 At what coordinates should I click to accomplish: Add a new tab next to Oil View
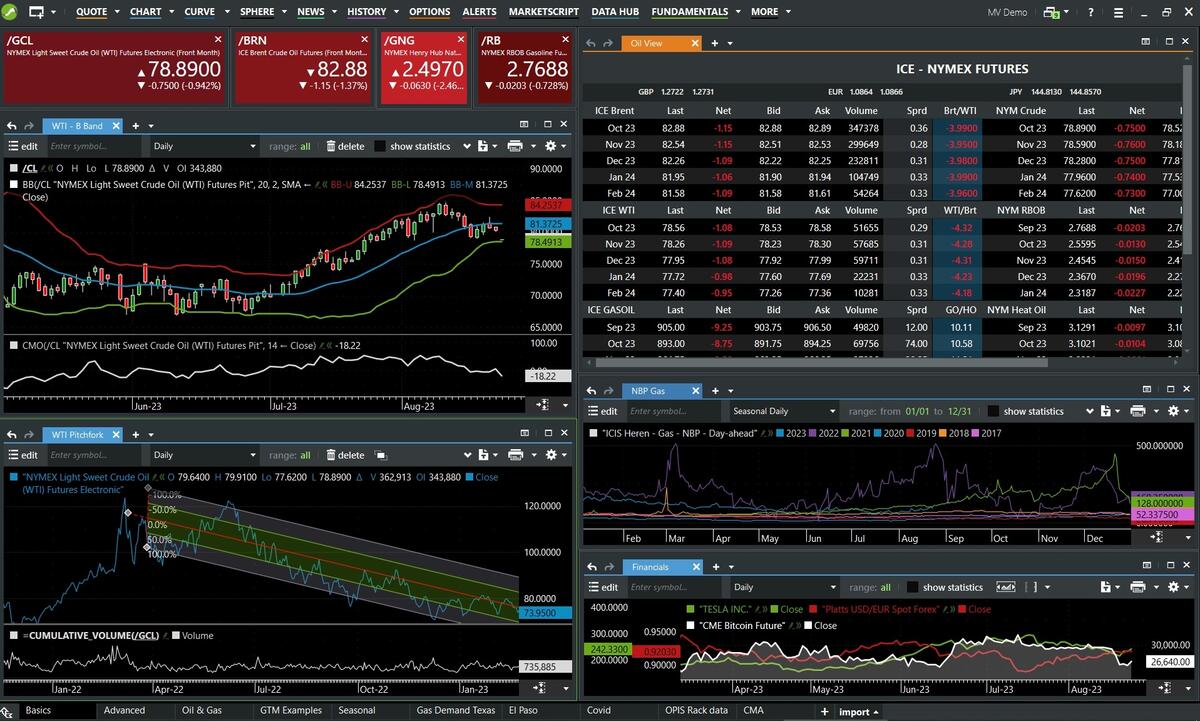pos(715,43)
